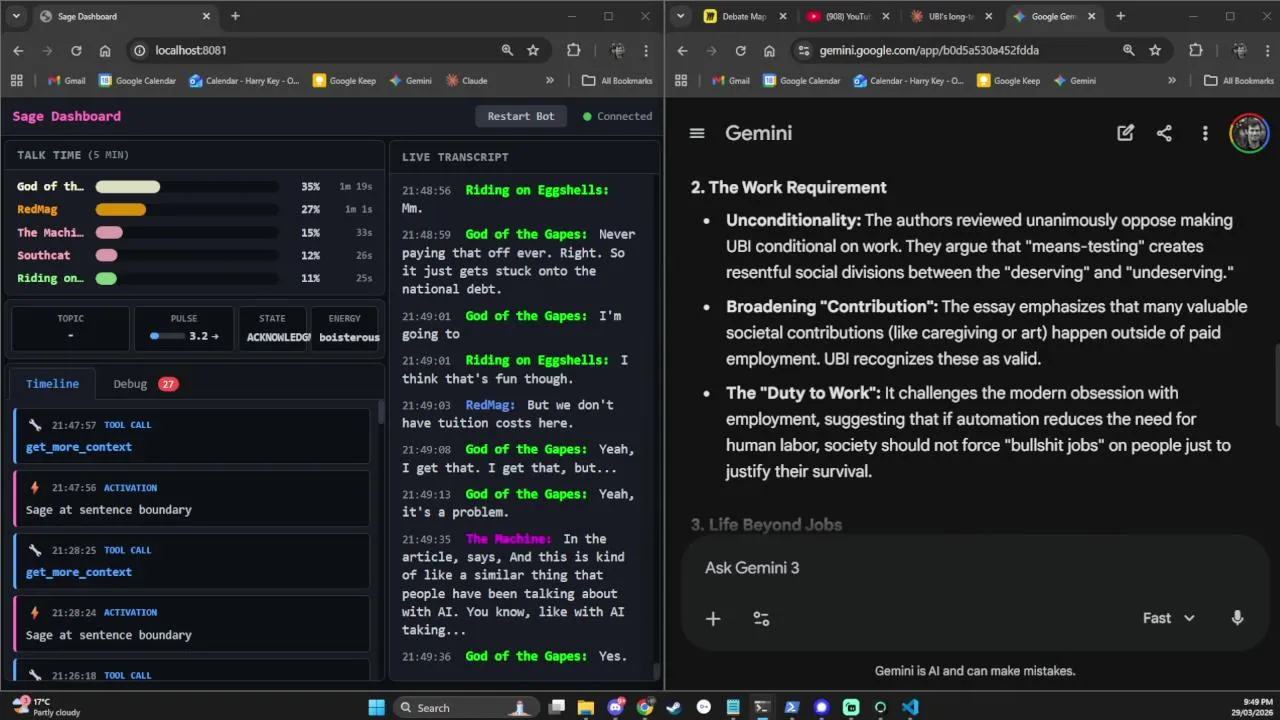Viewport: 1280px width, 720px height.
Task: Expand hidden bookmarks chevron in left window
Action: tap(549, 81)
